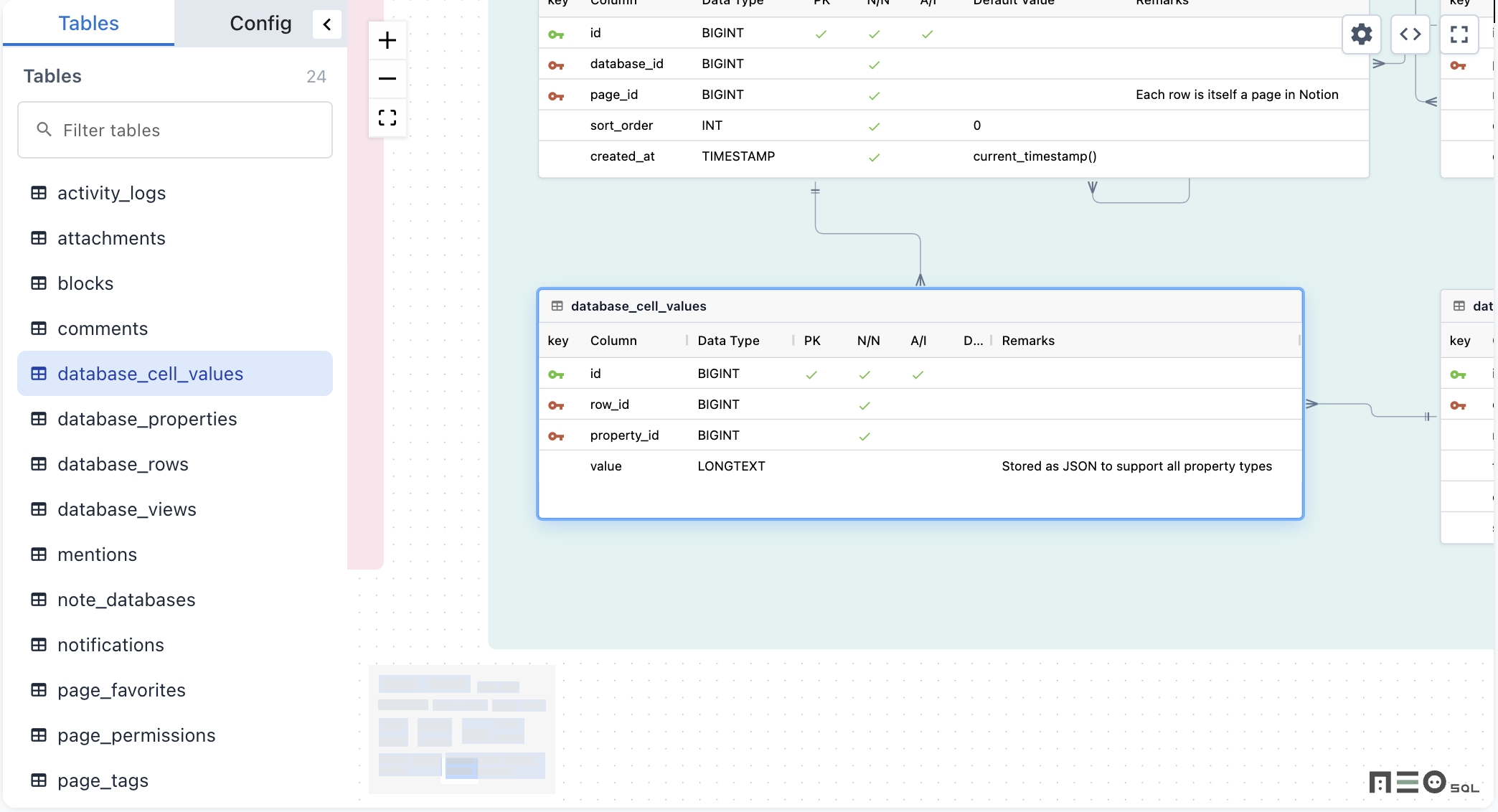Click N/N checkmark for database_id row

(874, 65)
